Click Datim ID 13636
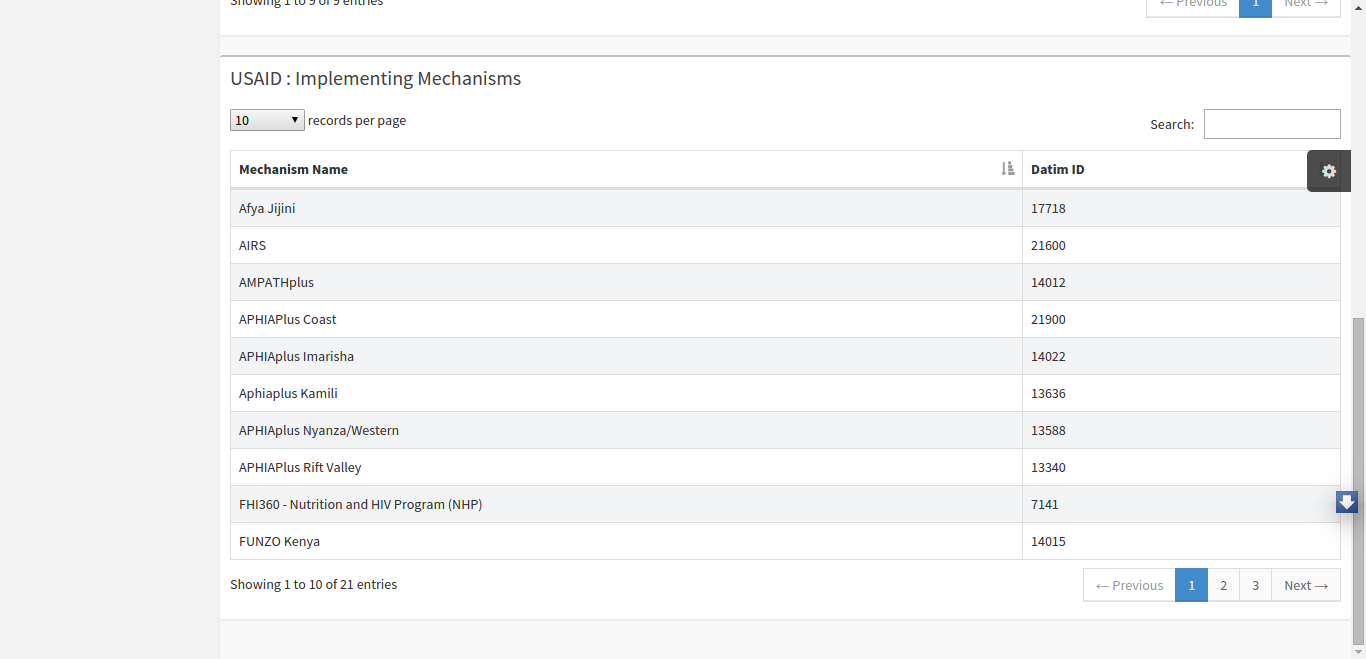 (x=1048, y=393)
